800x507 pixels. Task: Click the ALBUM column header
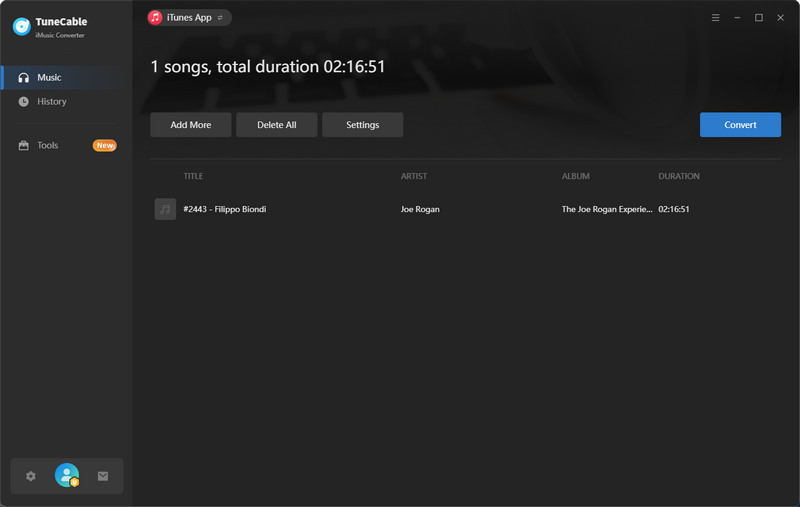576,176
